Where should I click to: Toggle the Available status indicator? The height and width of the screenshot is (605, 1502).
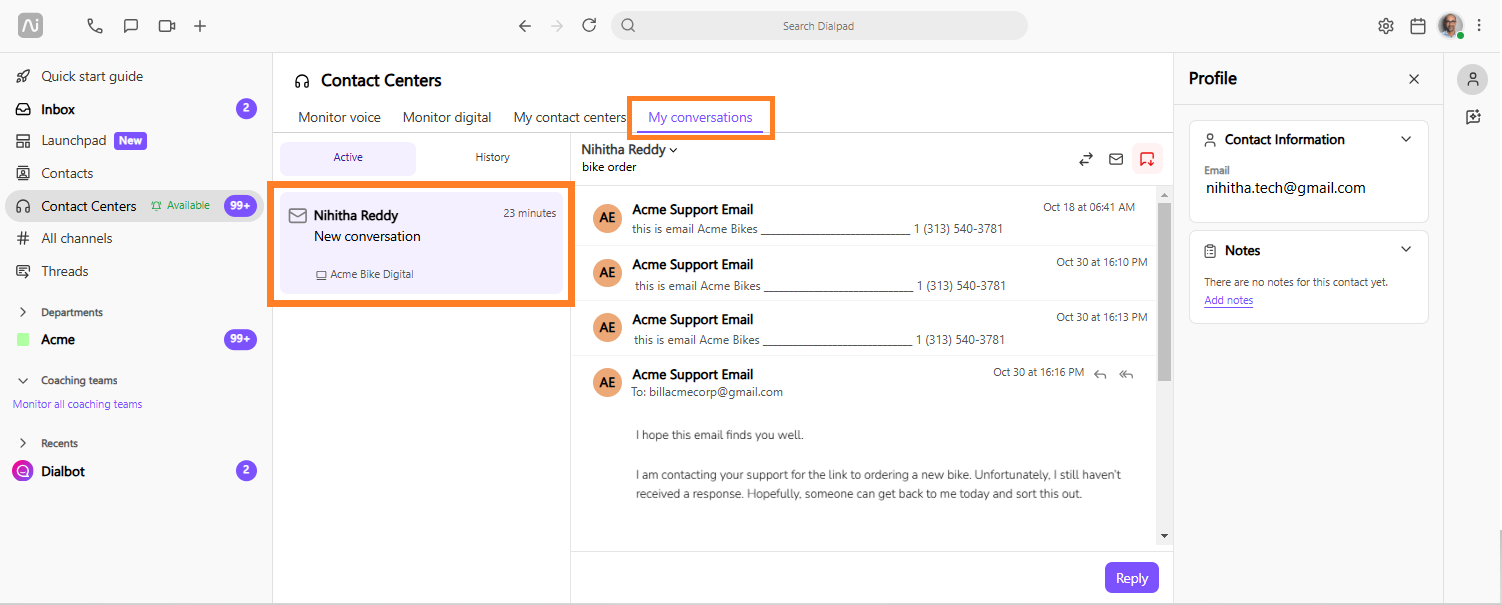coord(180,205)
